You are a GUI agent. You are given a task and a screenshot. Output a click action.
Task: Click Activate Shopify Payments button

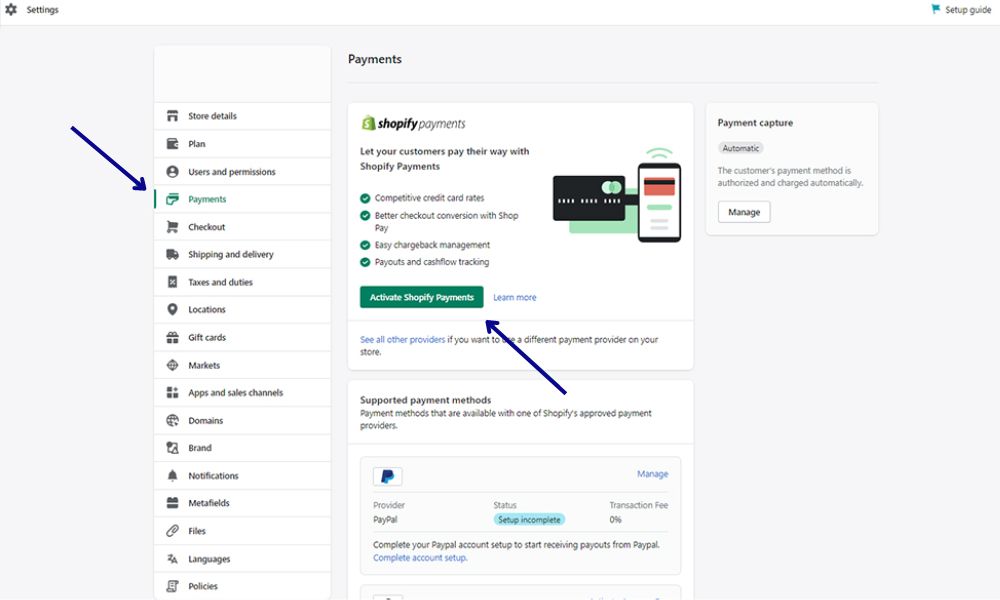click(422, 297)
